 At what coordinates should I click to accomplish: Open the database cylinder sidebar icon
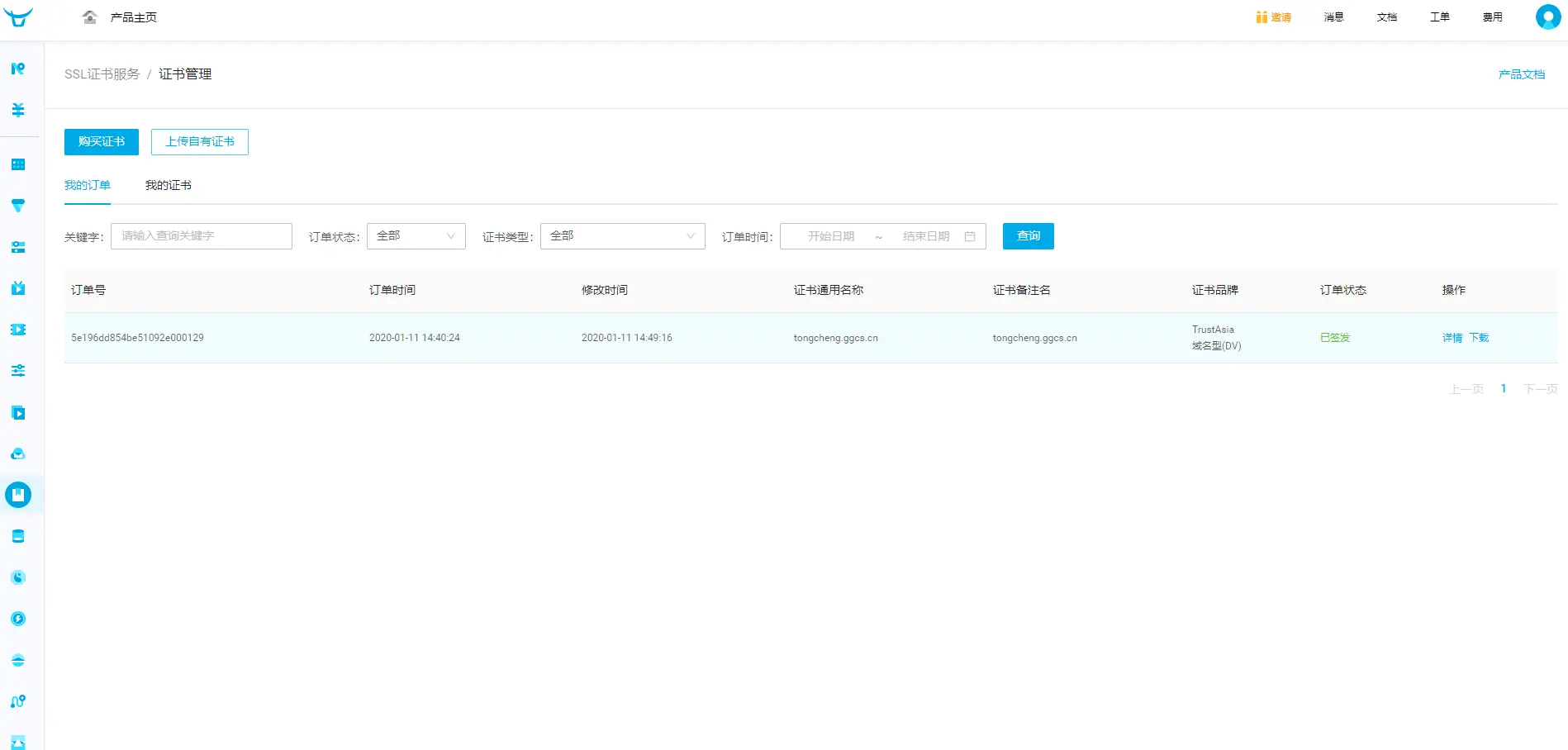tap(18, 536)
